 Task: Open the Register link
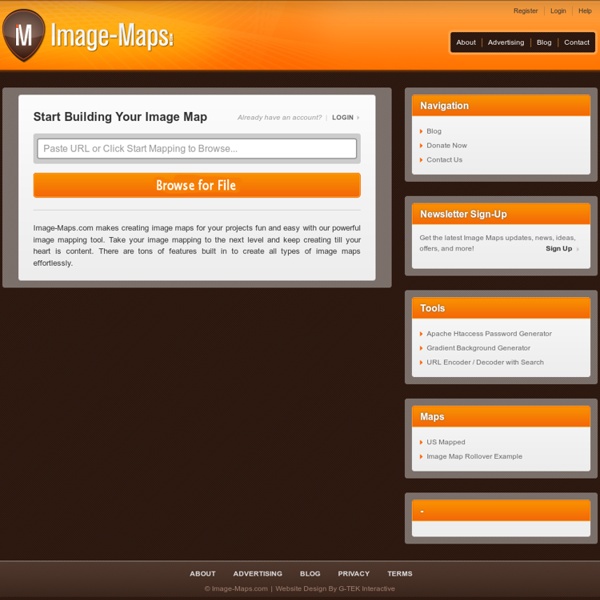[x=525, y=11]
